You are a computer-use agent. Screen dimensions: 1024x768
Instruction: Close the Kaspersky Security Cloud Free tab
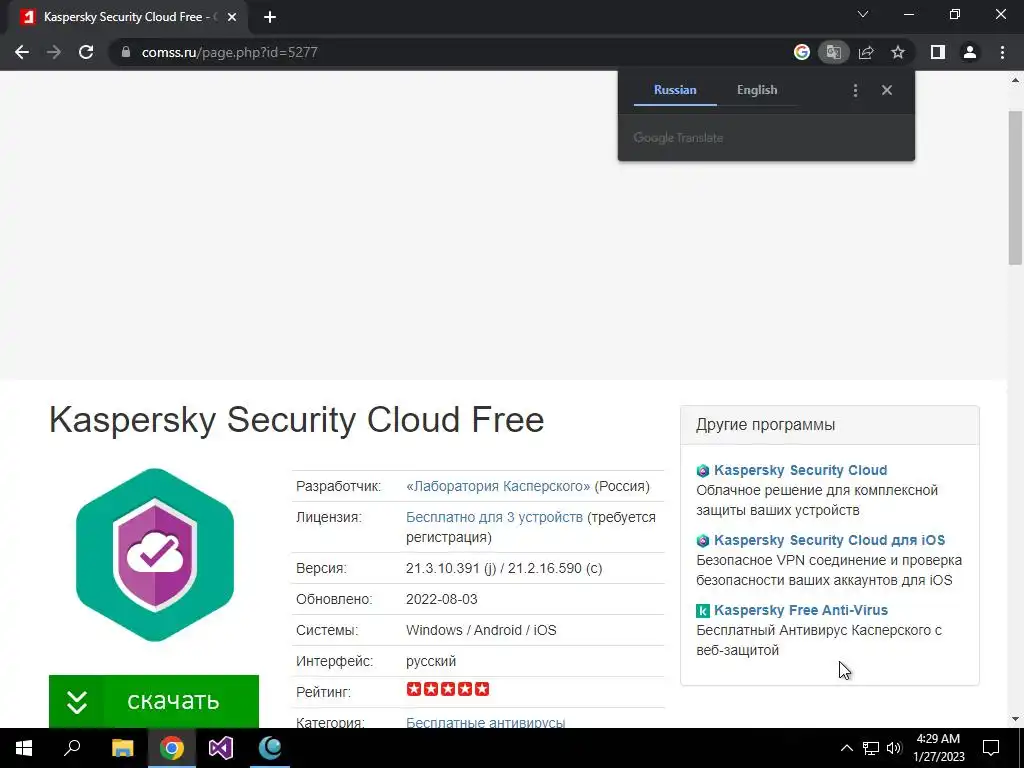pos(231,18)
